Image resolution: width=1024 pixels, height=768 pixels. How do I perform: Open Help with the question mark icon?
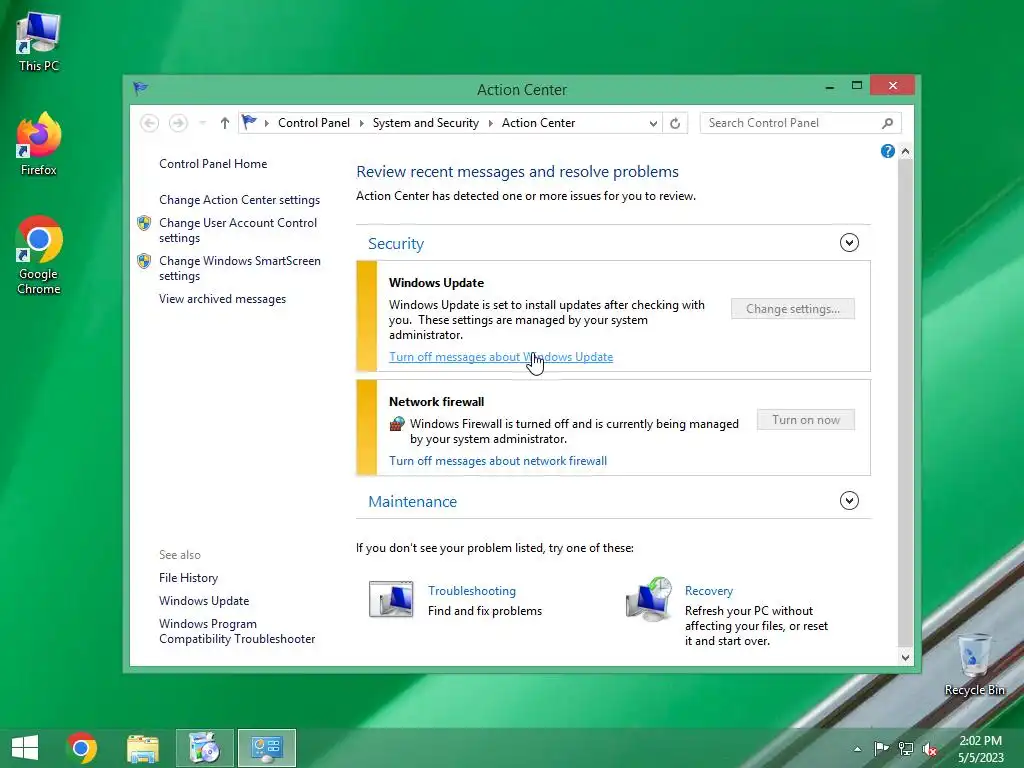point(888,152)
